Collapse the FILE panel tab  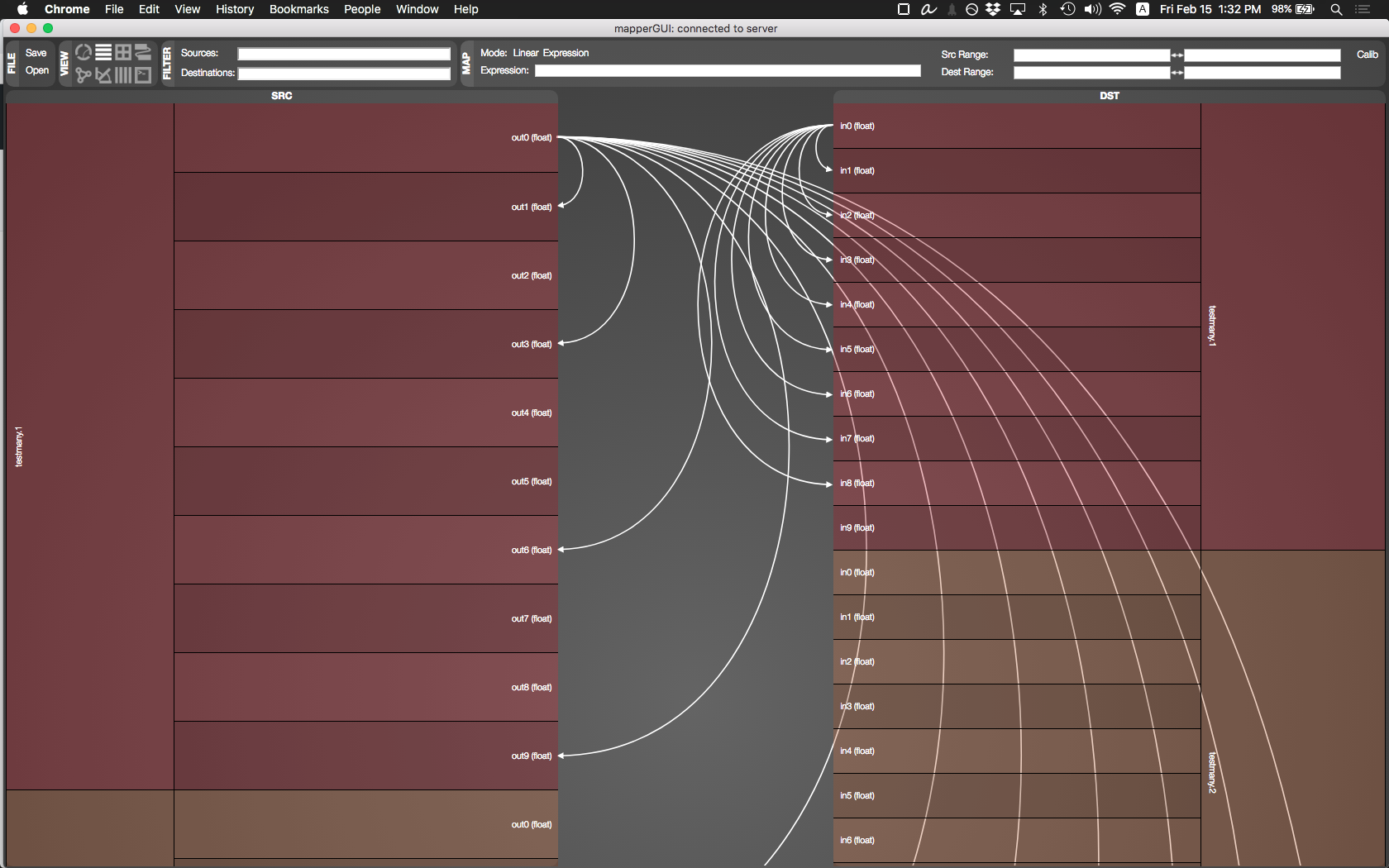11,62
